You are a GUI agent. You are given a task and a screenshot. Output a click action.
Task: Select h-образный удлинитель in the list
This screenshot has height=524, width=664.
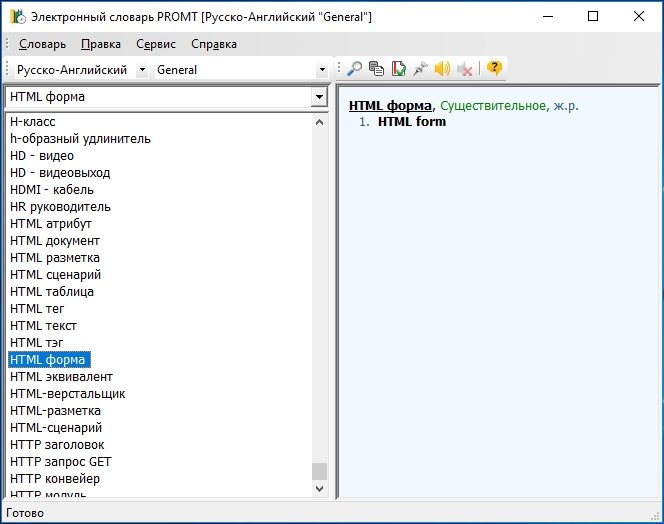pyautogui.click(x=80, y=139)
